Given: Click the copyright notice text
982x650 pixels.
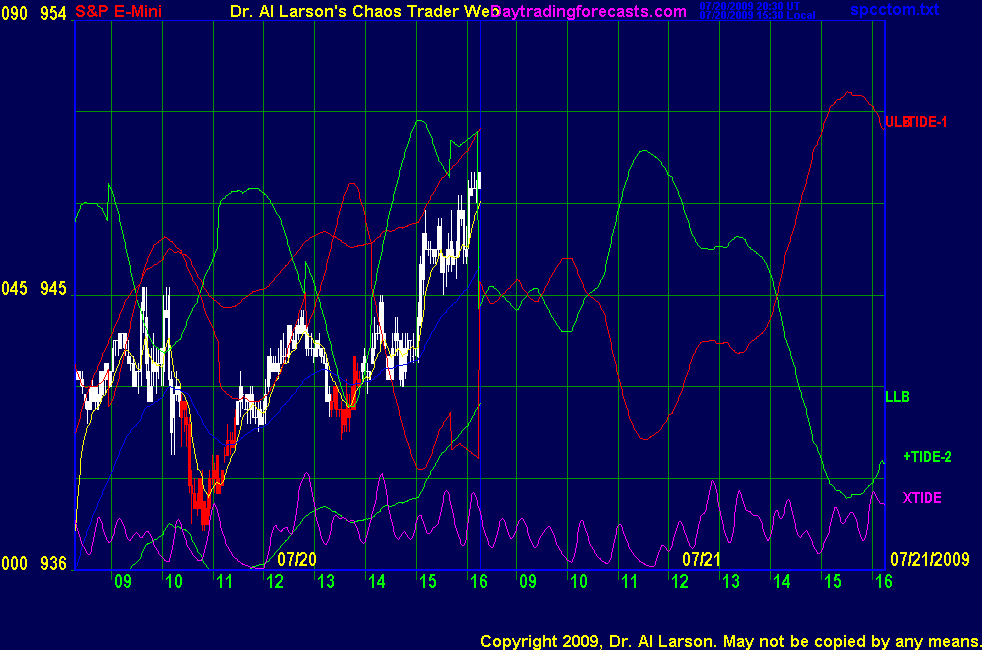Looking at the screenshot, I should (729, 640).
